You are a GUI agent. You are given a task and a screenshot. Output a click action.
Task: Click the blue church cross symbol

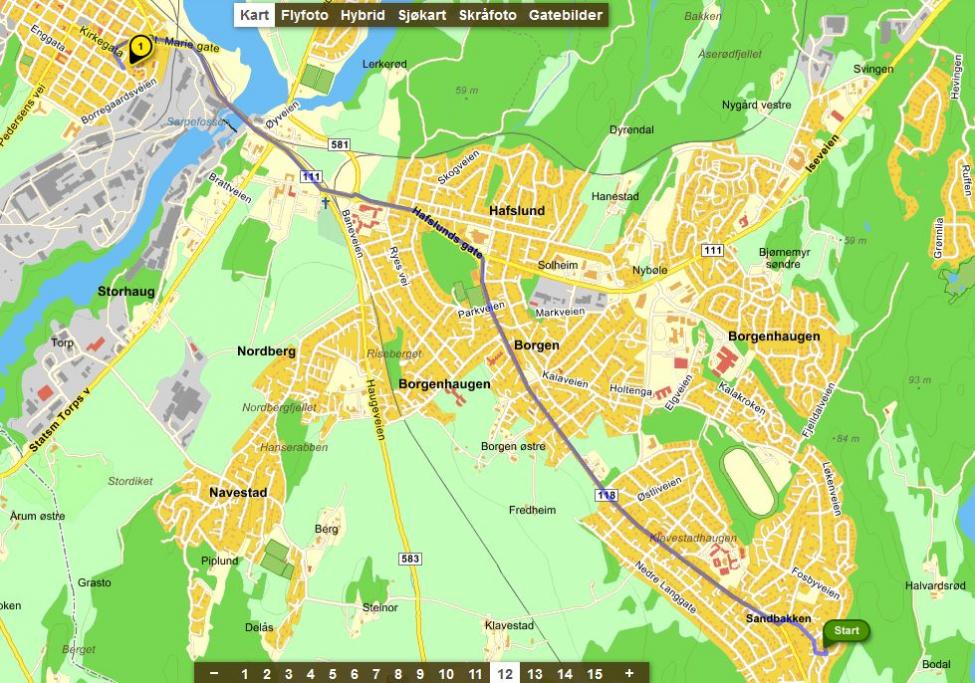(325, 202)
